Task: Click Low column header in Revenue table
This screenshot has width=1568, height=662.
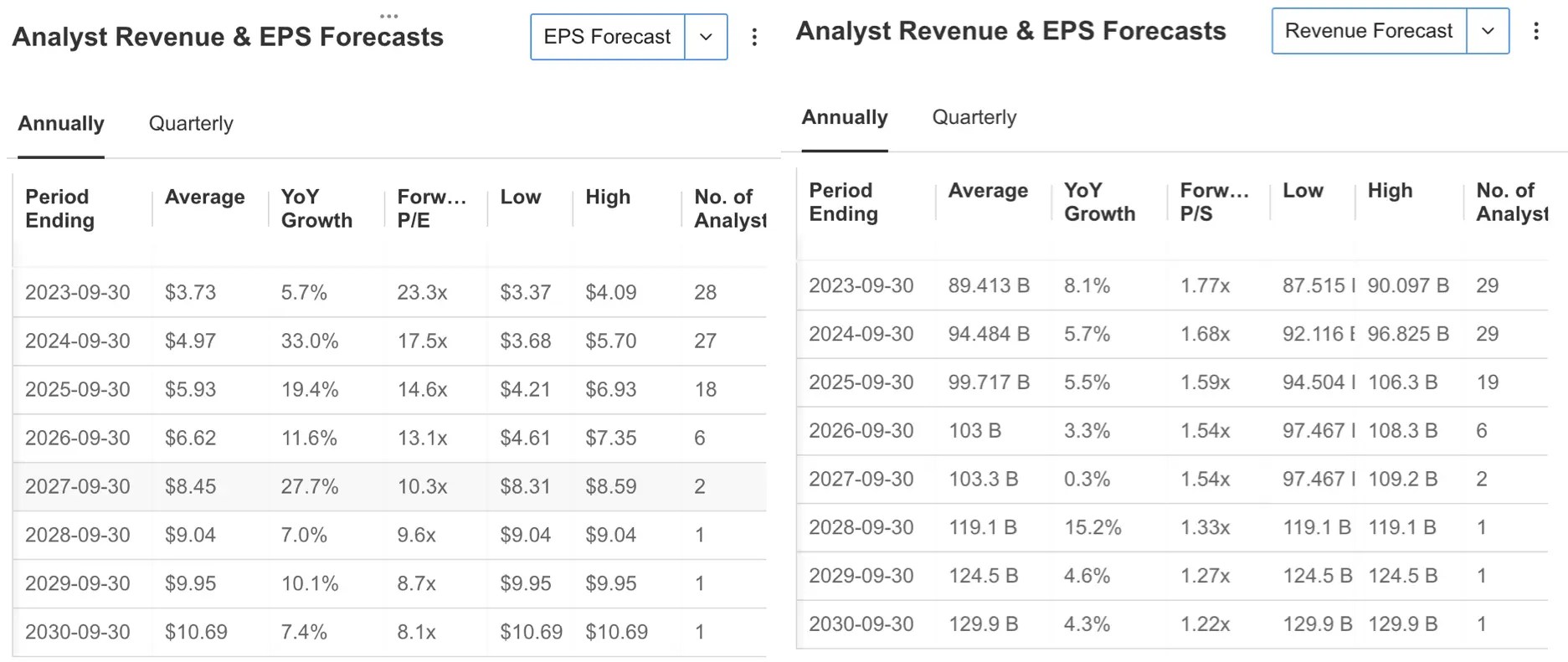Action: [1303, 190]
